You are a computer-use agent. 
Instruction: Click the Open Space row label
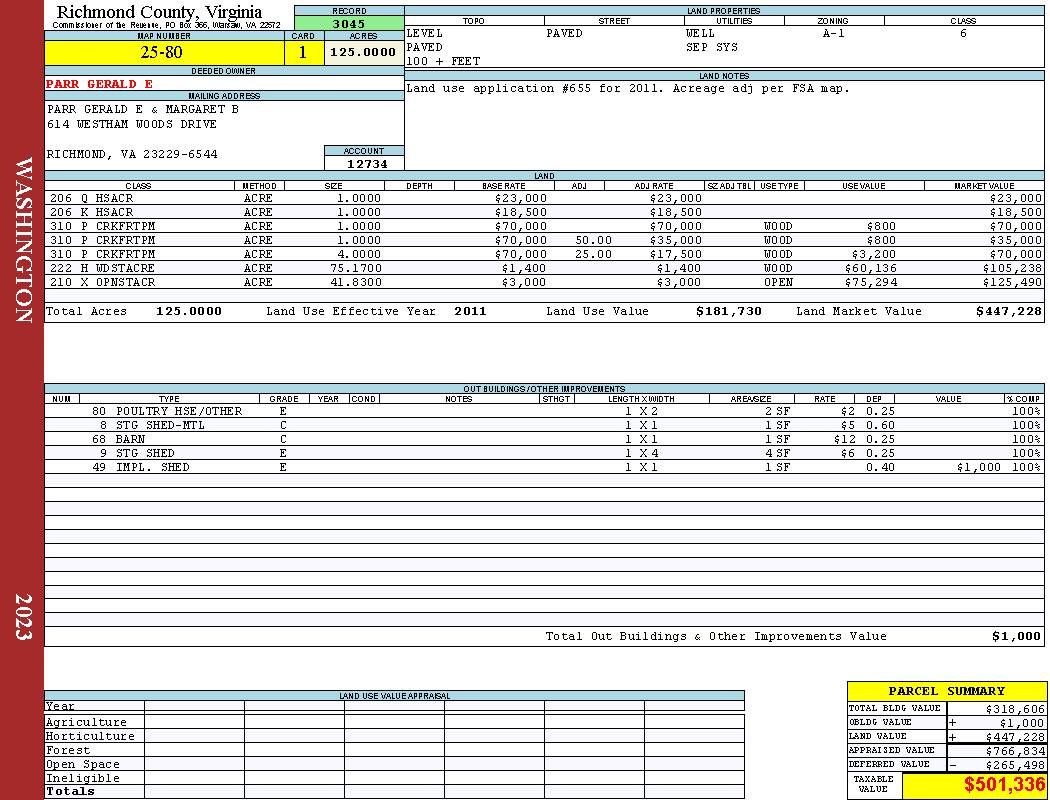[x=82, y=764]
